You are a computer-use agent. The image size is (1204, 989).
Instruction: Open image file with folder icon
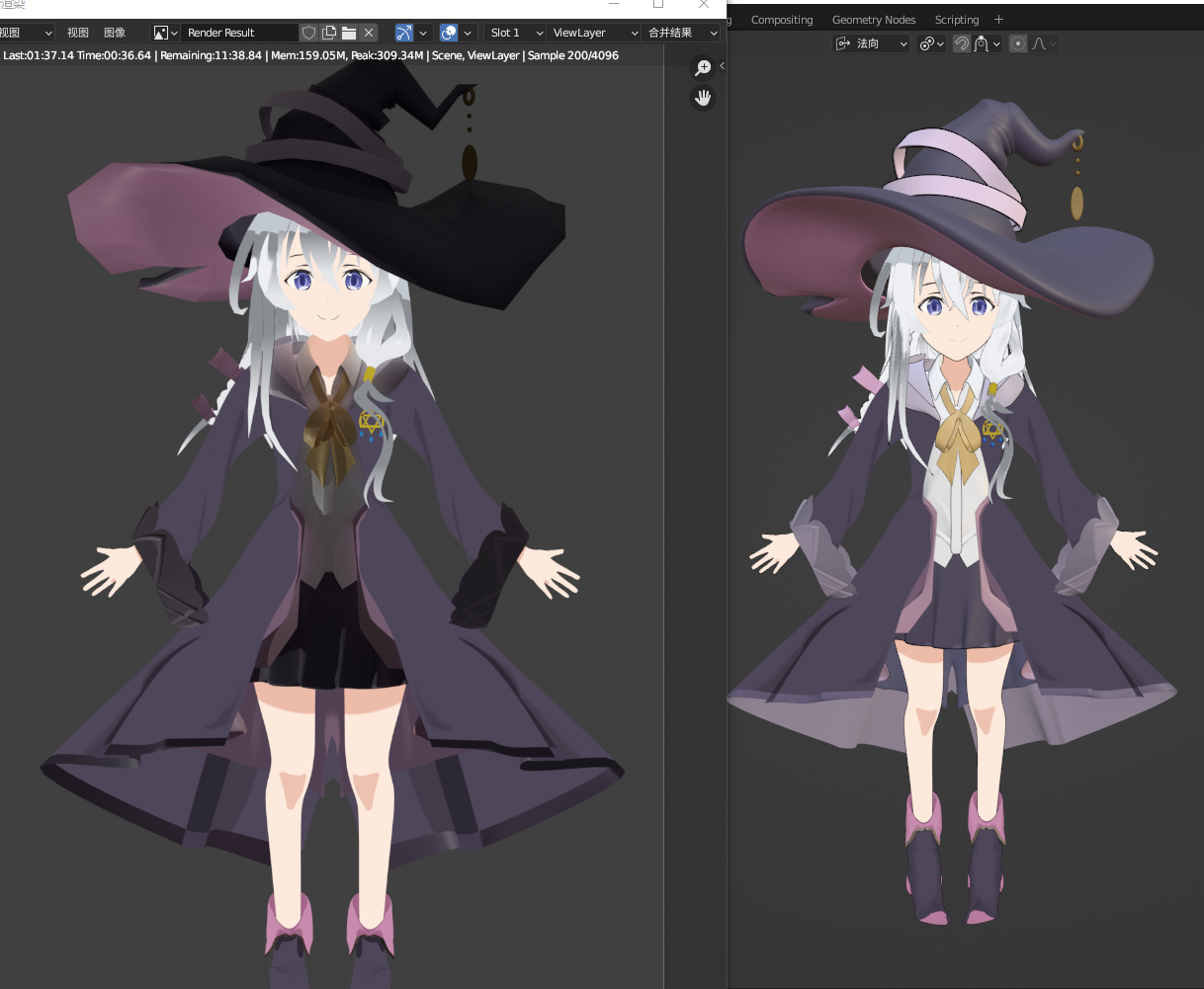click(x=349, y=33)
